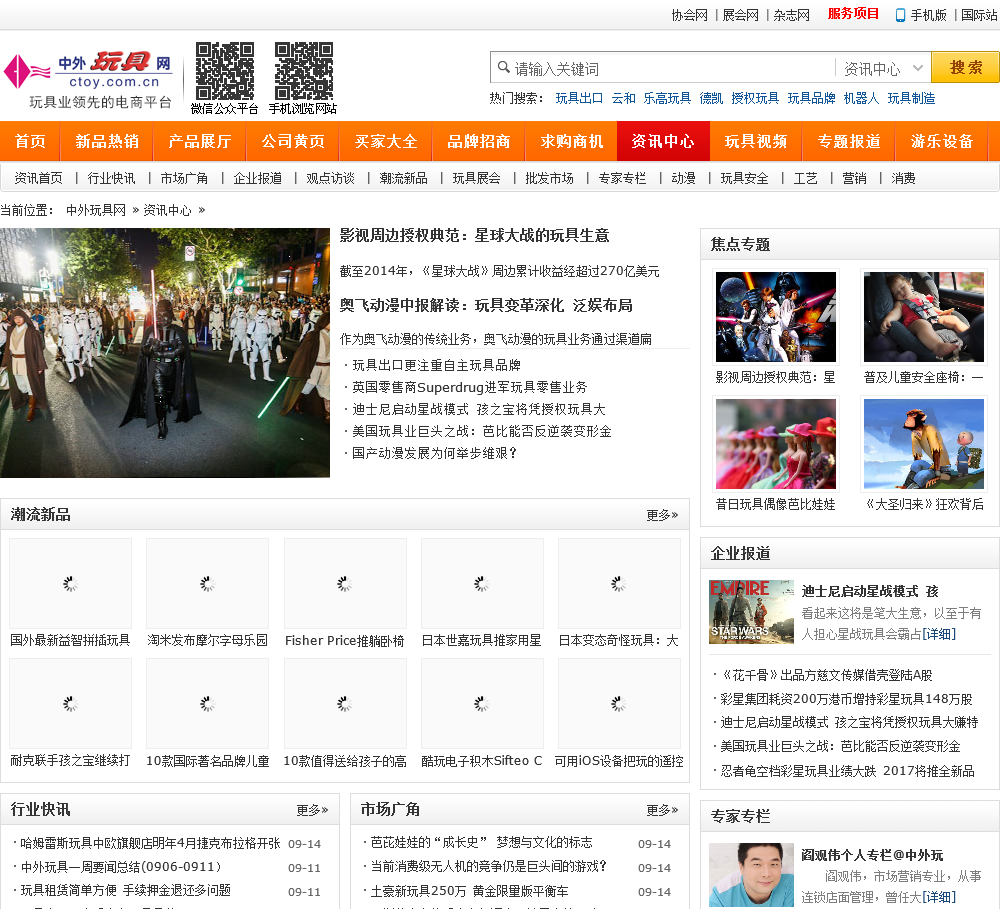
Task: Open 展会网 link in top bar
Action: pos(740,15)
